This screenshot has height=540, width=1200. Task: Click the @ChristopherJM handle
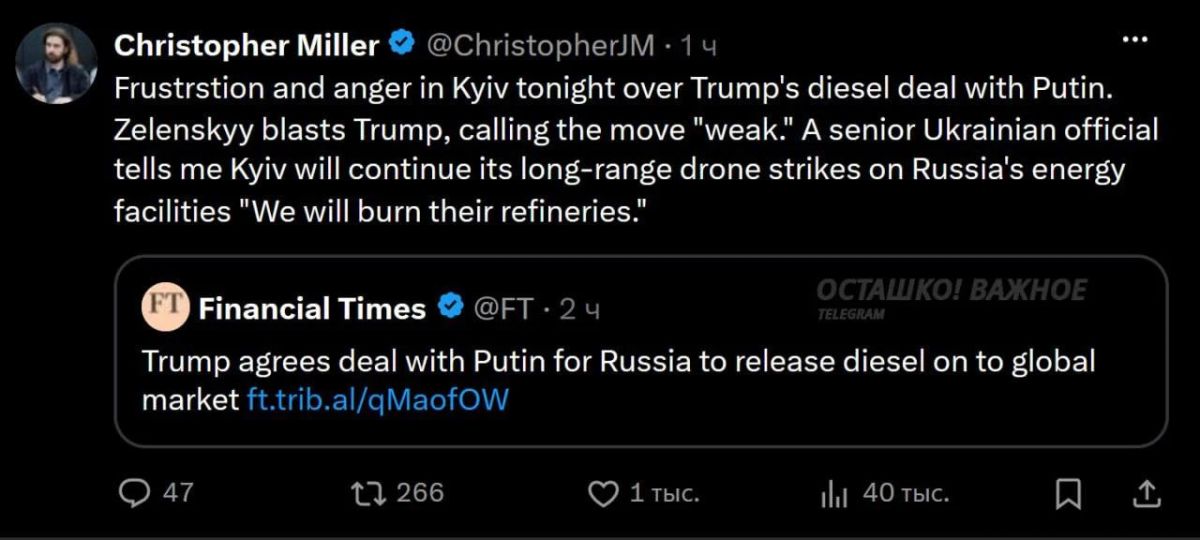tap(541, 45)
